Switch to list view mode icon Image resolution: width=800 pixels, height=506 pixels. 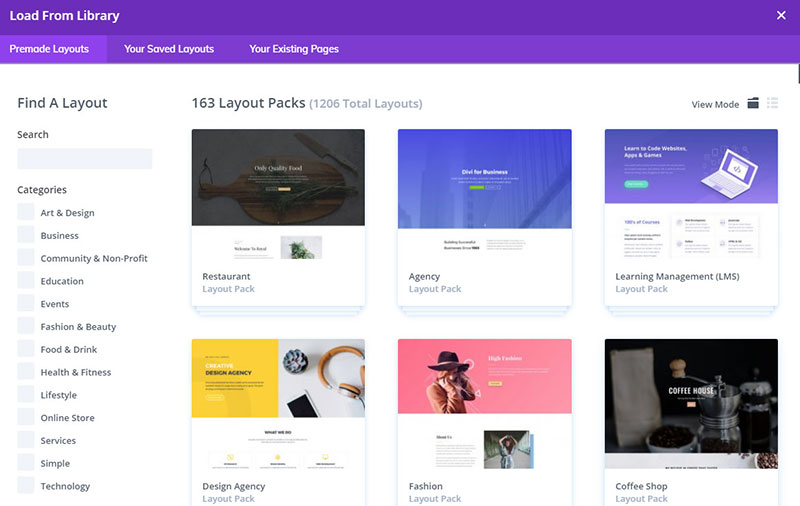click(x=772, y=103)
